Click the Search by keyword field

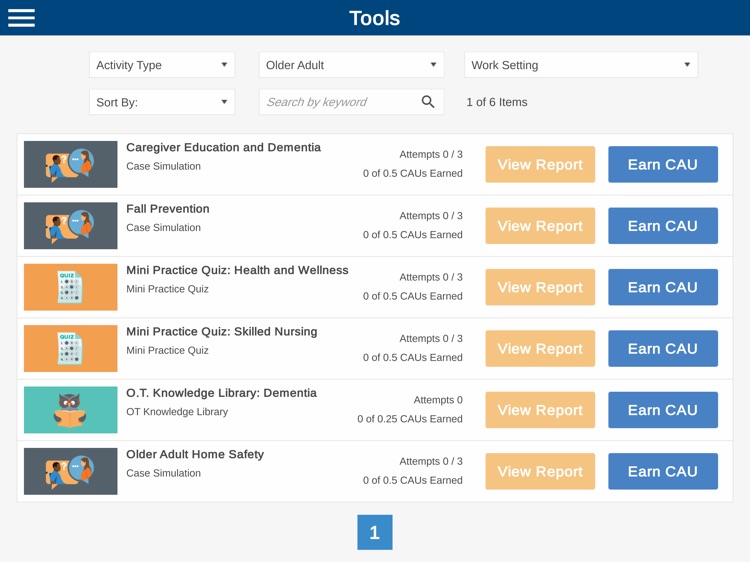click(338, 102)
